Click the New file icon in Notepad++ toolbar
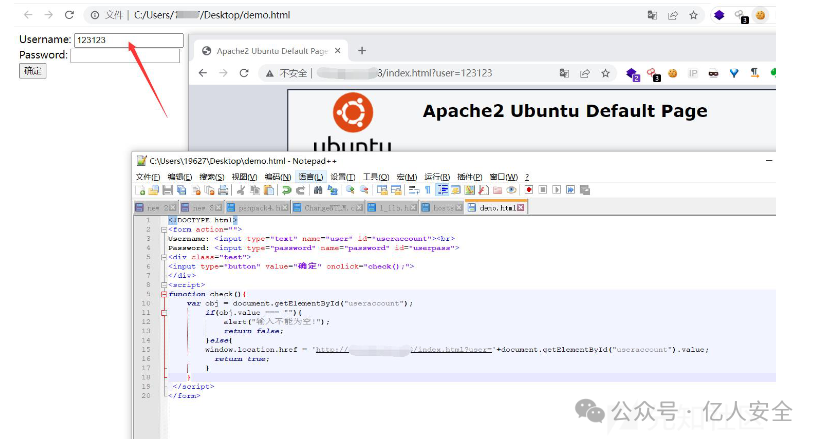The width and height of the screenshot is (819, 444). (x=139, y=190)
